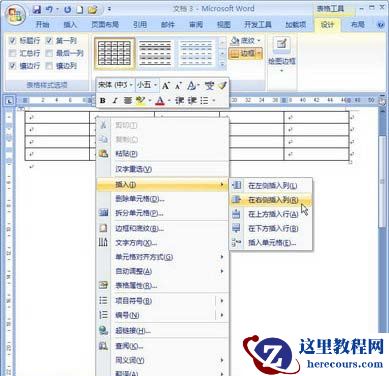Expand the 单元格对齐方式 submenu
This screenshot has height=376, width=389.
point(222,257)
